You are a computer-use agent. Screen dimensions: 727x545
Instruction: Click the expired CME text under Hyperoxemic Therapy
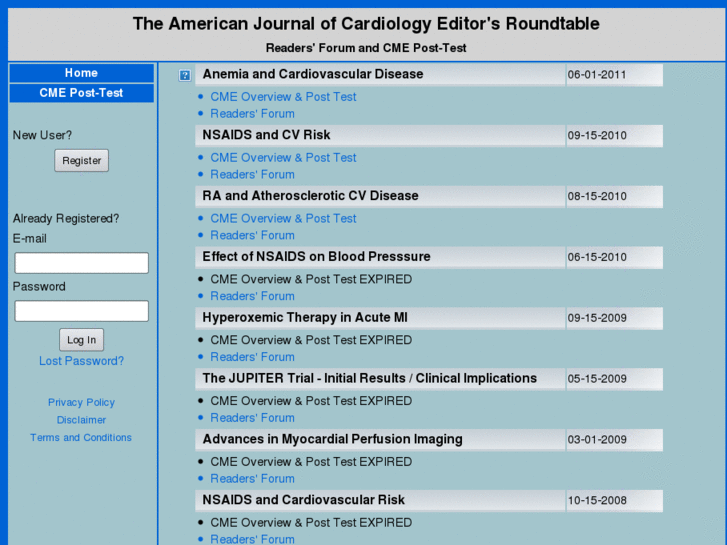[x=311, y=340]
